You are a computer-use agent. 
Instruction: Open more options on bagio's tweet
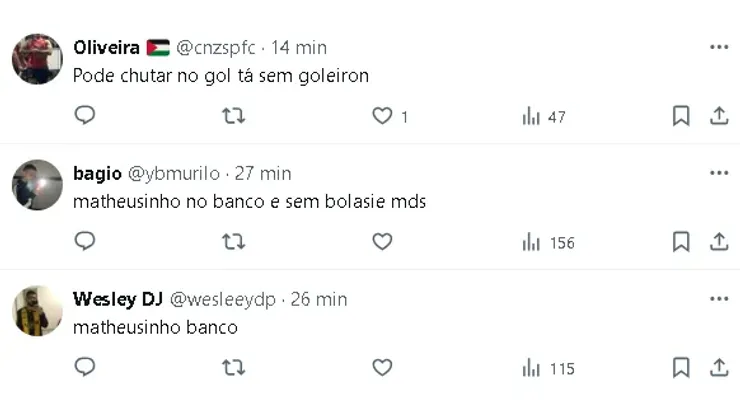[719, 173]
